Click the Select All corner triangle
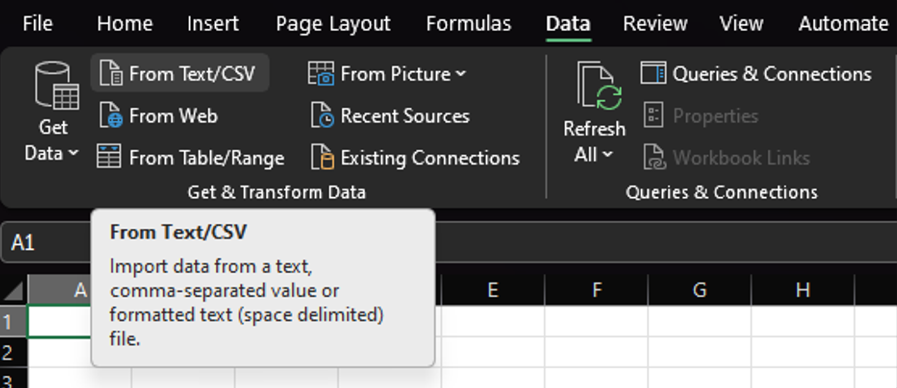The width and height of the screenshot is (897, 388). [x=13, y=290]
